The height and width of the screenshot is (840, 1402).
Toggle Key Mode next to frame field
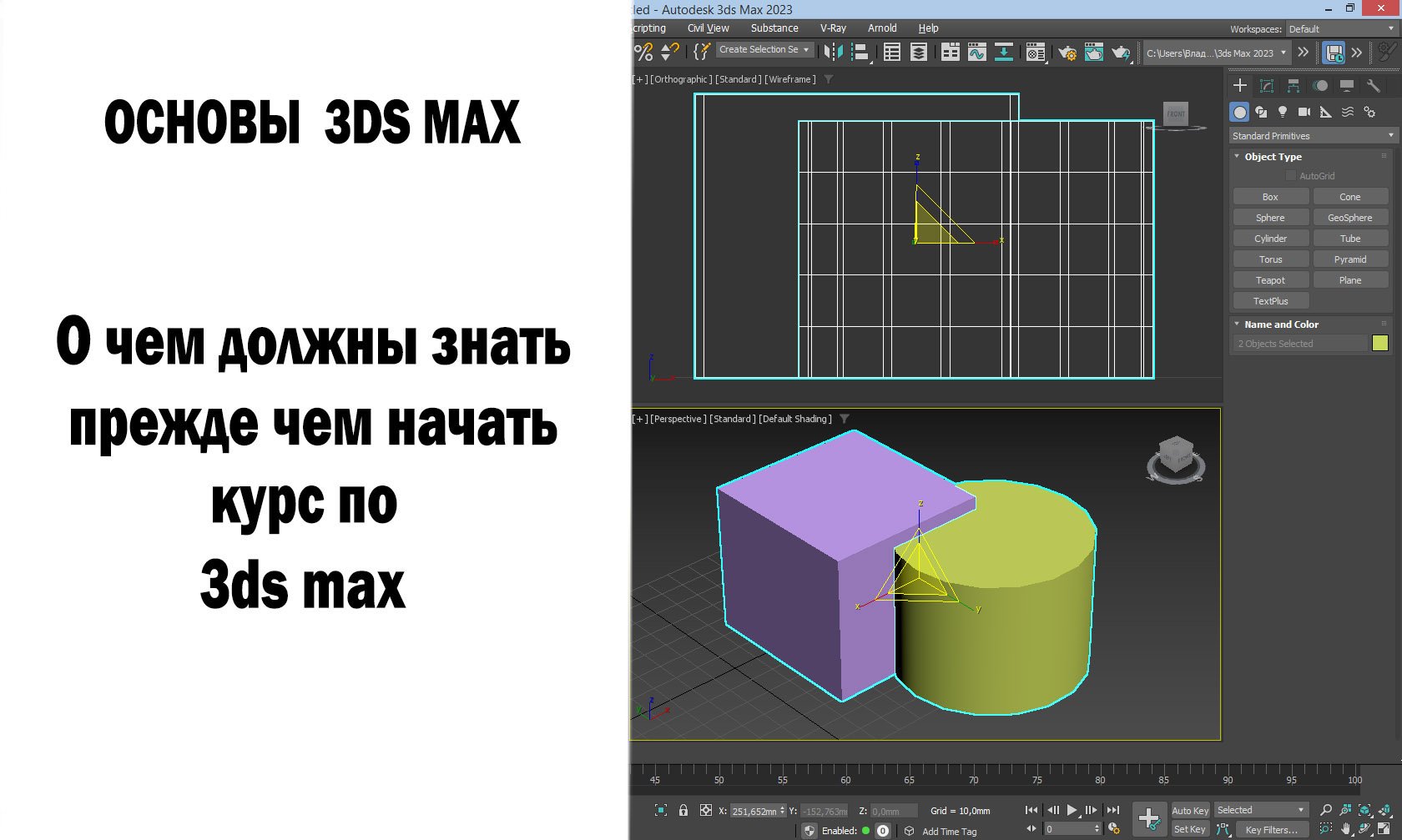click(1031, 829)
